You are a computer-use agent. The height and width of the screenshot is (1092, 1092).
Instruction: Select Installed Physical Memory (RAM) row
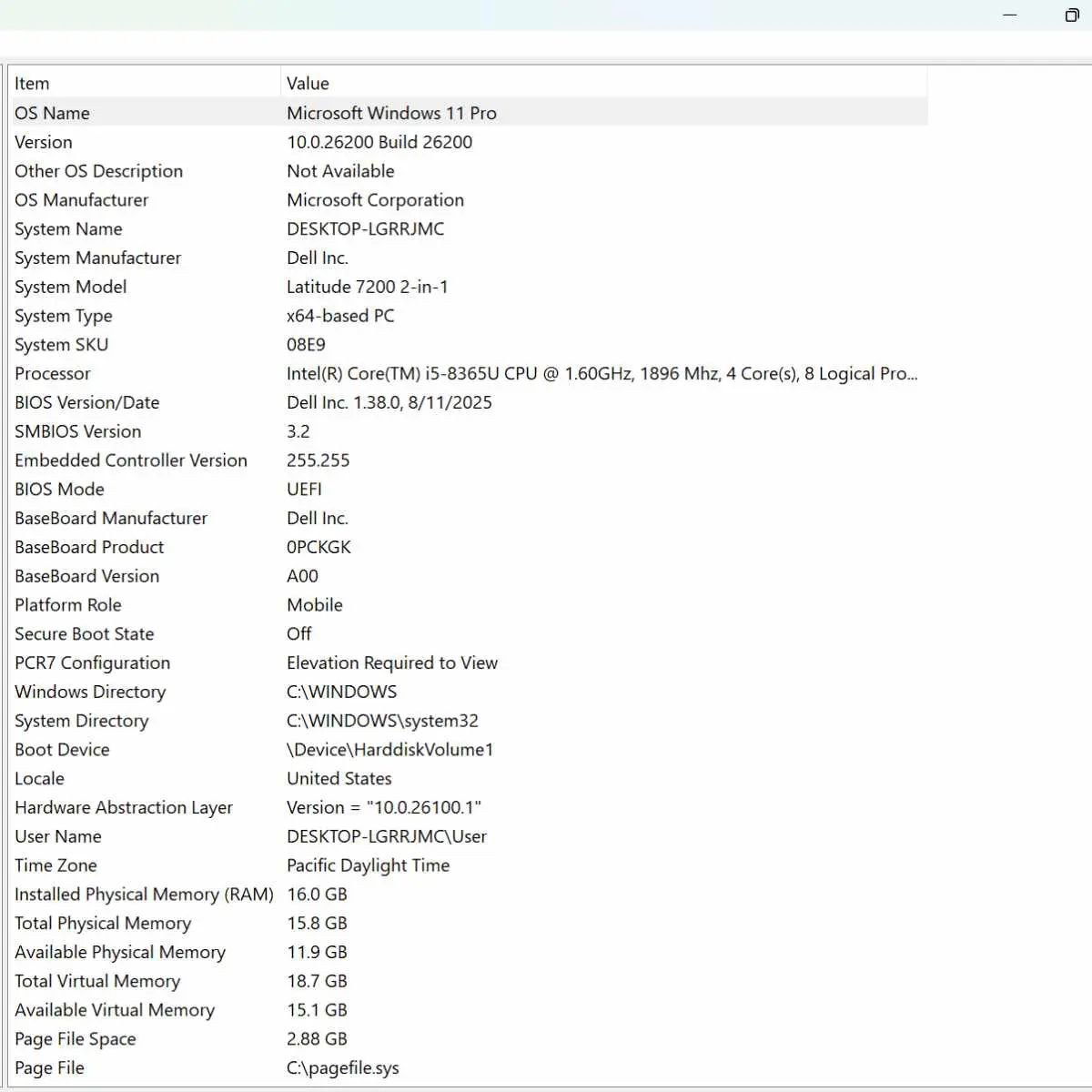tap(468, 895)
